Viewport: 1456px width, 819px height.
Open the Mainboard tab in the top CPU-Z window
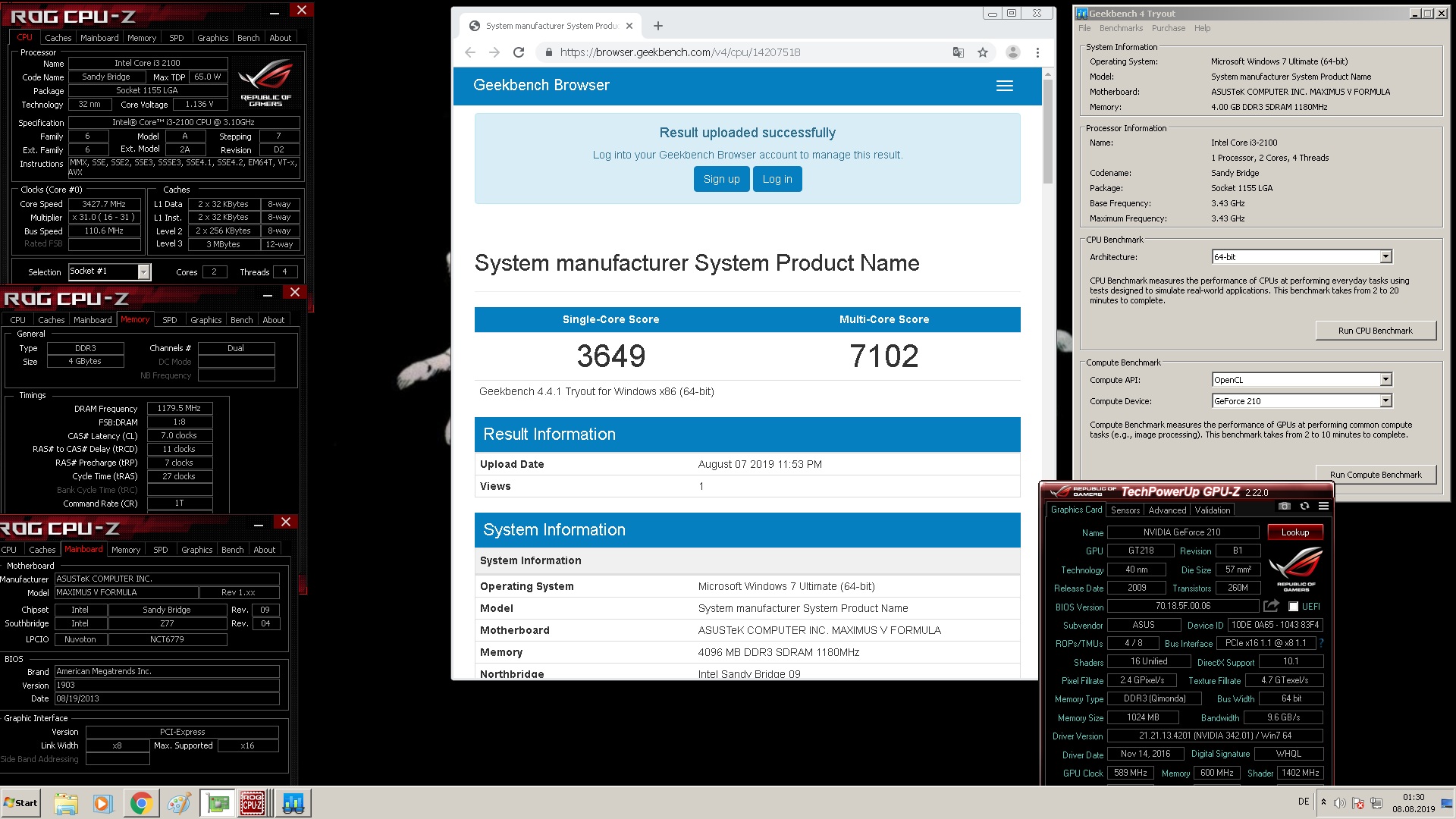[99, 38]
